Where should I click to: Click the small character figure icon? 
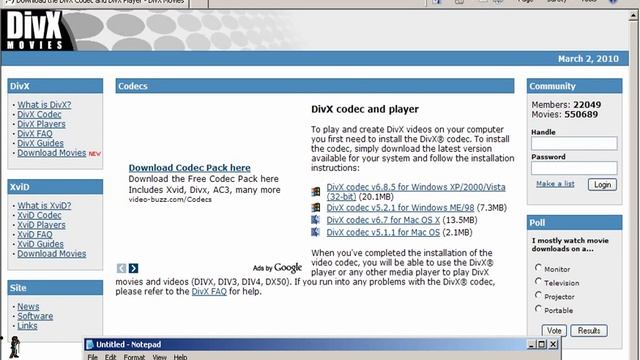pos(14,347)
